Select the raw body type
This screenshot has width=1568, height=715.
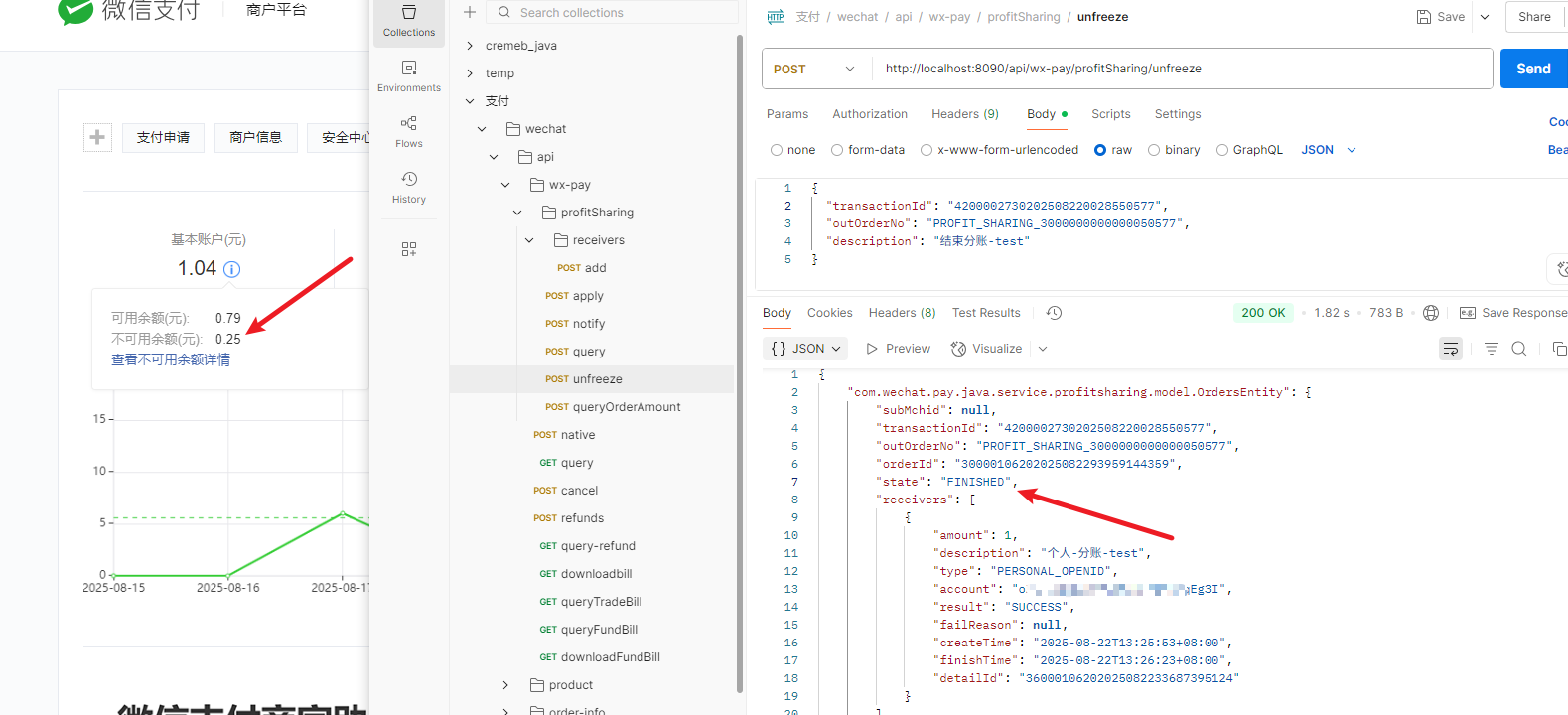point(1113,150)
